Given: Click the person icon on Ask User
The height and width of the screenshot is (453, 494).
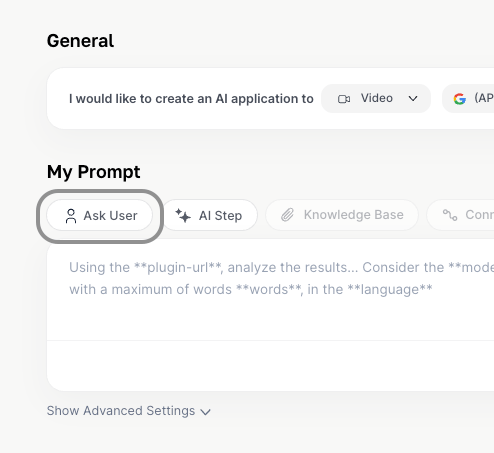Looking at the screenshot, I should [x=71, y=216].
